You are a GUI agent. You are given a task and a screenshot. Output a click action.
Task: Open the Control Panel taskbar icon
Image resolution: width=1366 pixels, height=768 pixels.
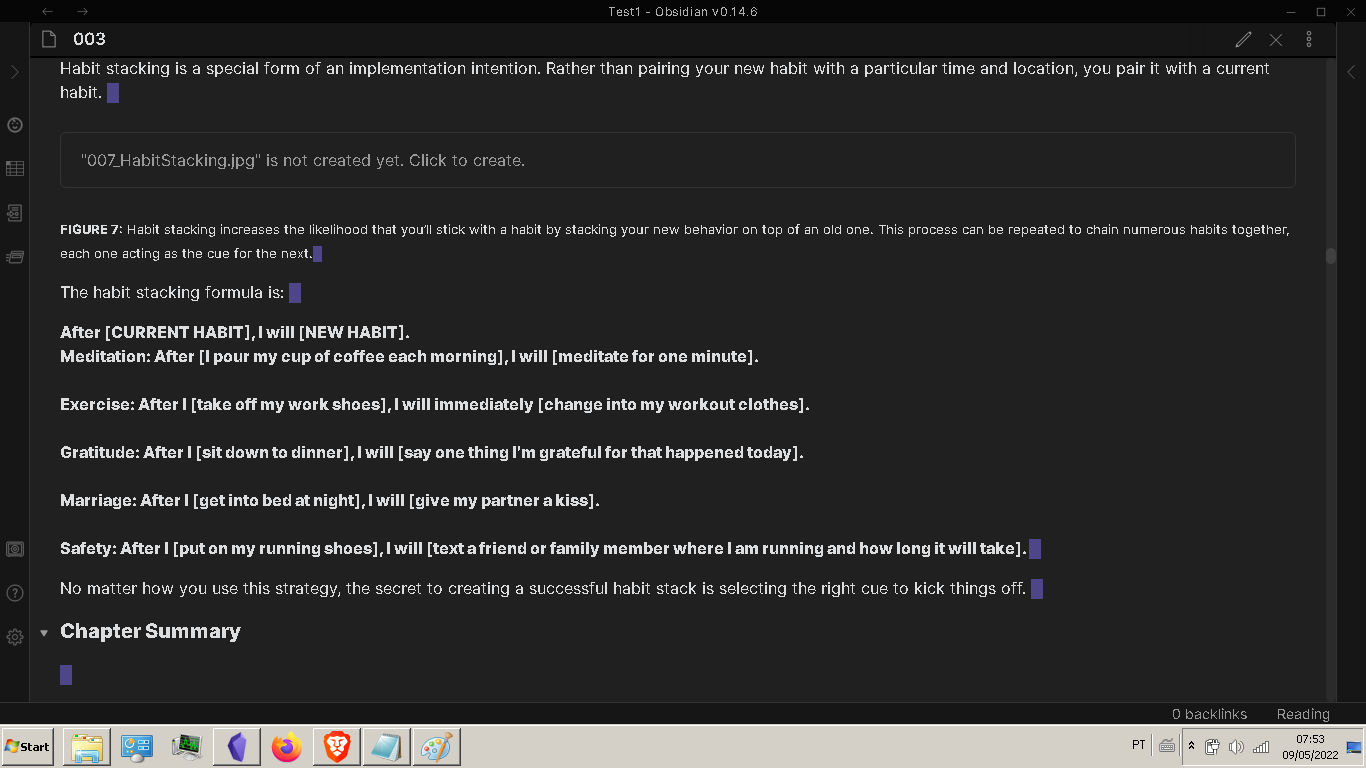(x=137, y=747)
